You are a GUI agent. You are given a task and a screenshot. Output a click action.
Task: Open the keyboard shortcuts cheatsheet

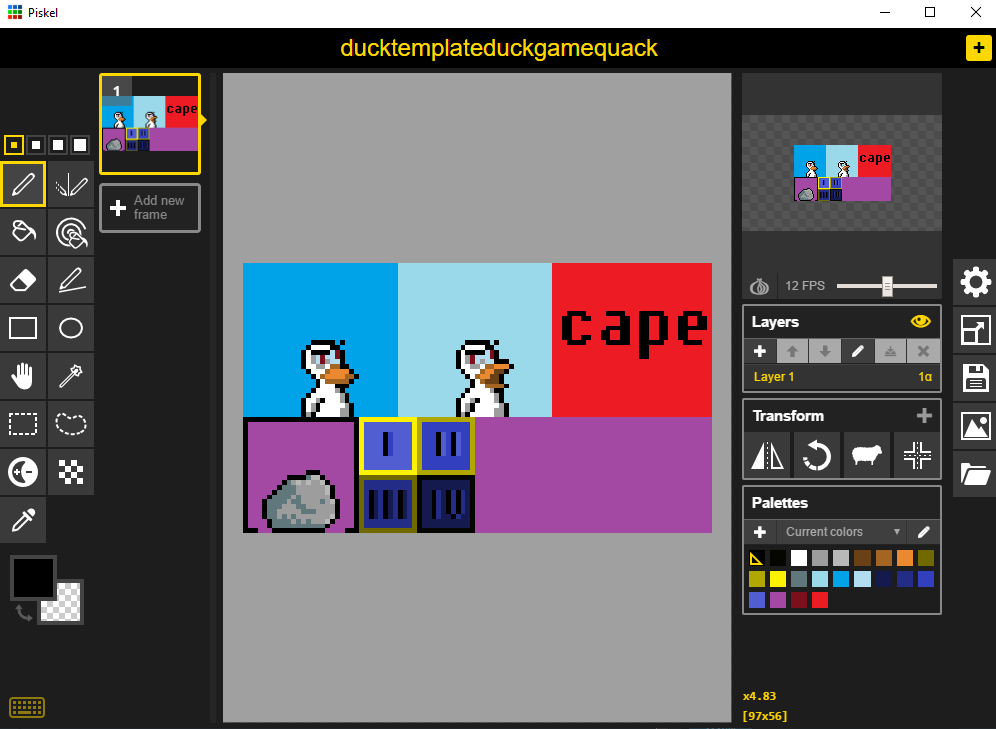click(x=27, y=707)
